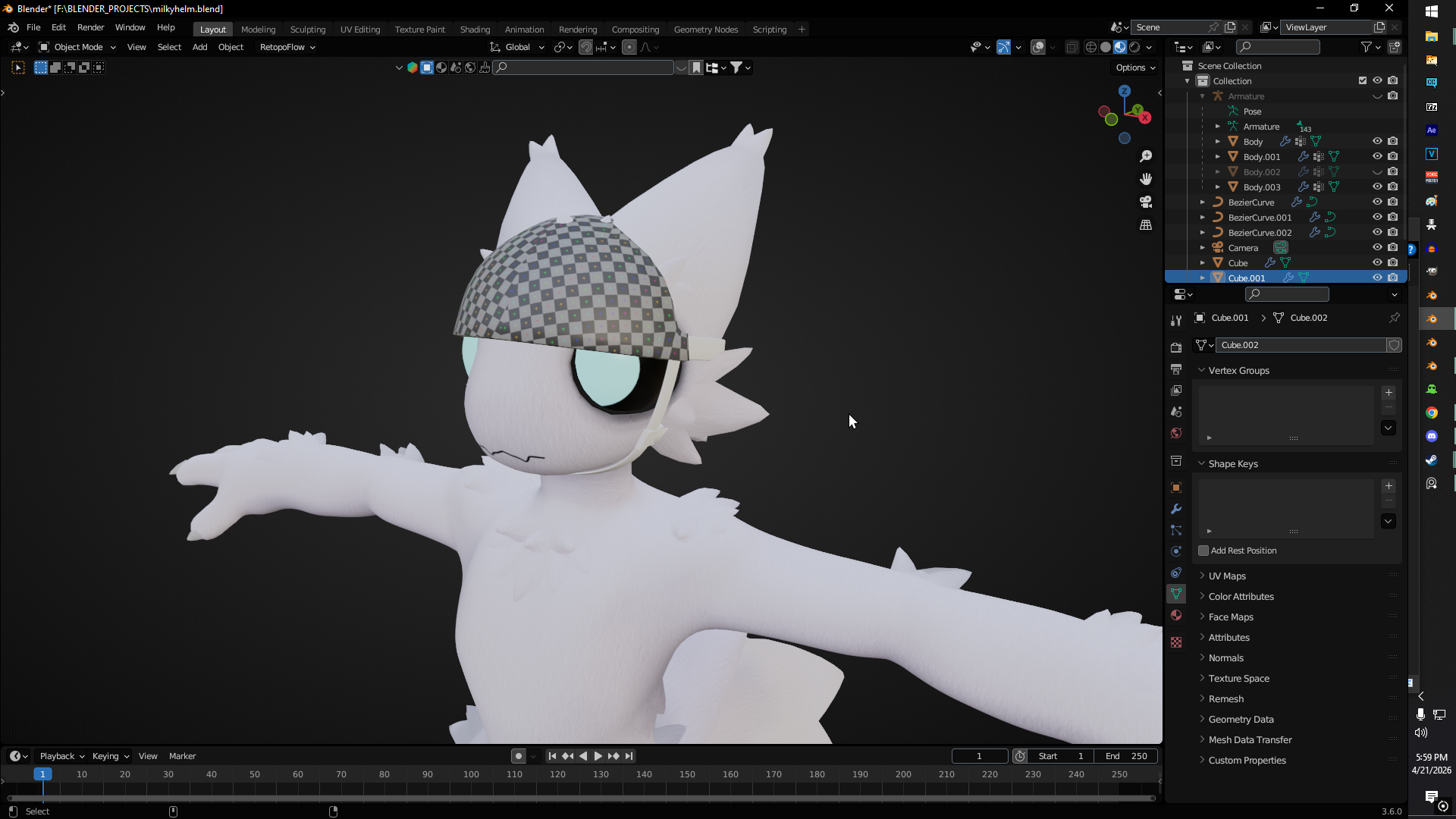
Task: Click the Options button in viewport
Action: tap(1134, 67)
